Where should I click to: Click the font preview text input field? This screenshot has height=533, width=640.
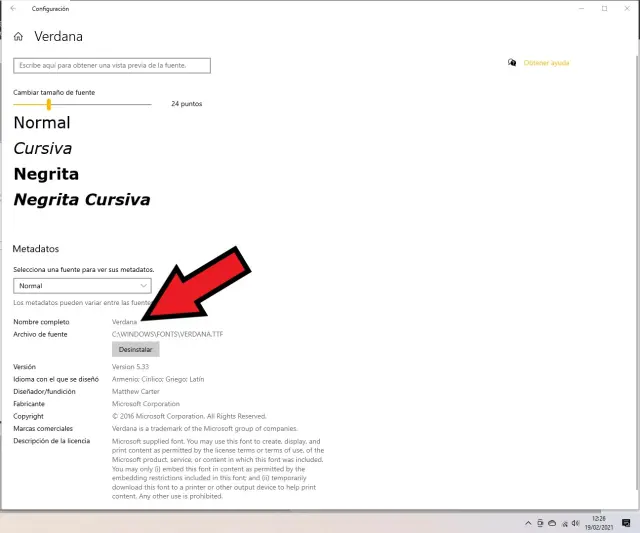[112, 65]
